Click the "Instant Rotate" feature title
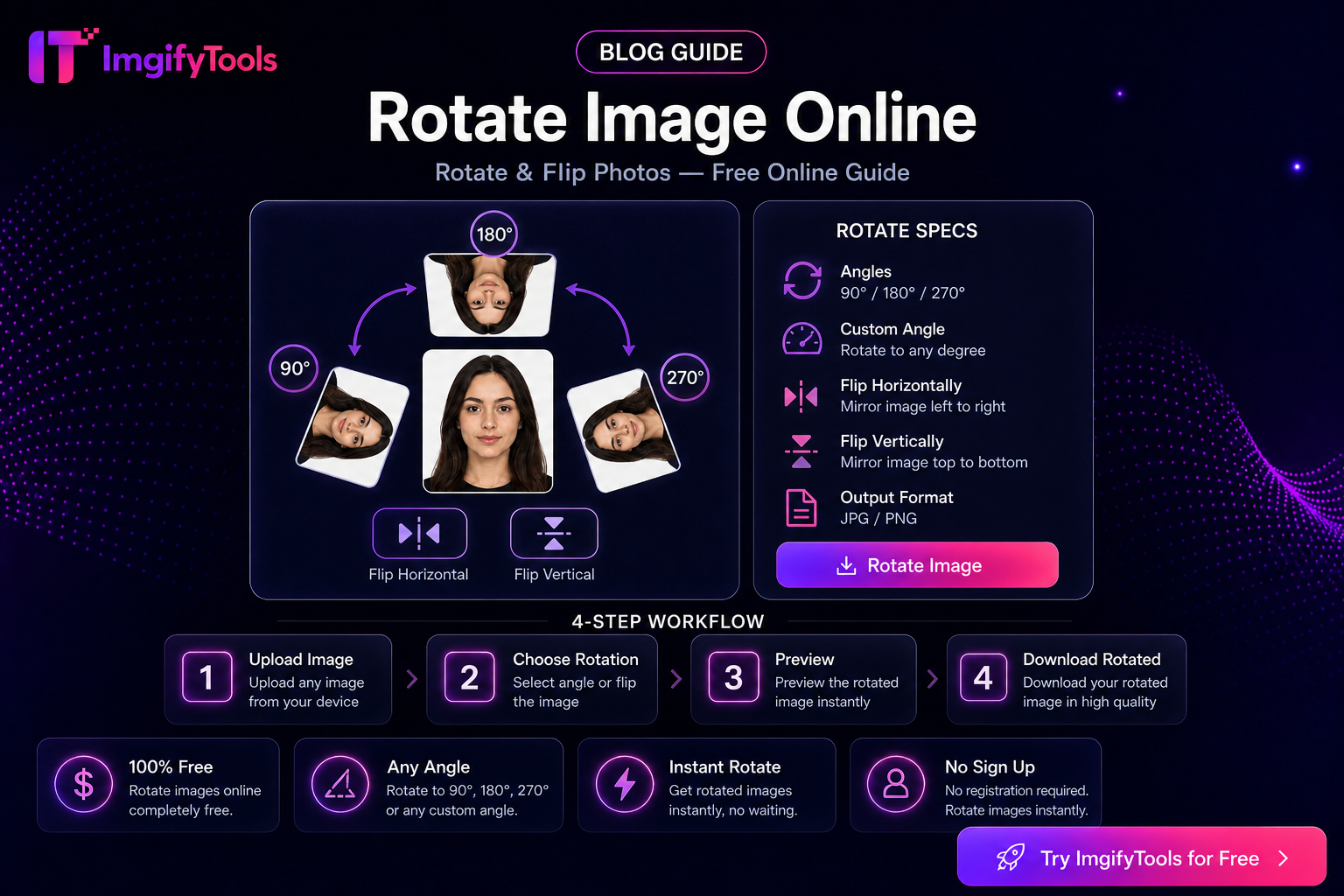This screenshot has width=1344, height=896. click(x=724, y=766)
